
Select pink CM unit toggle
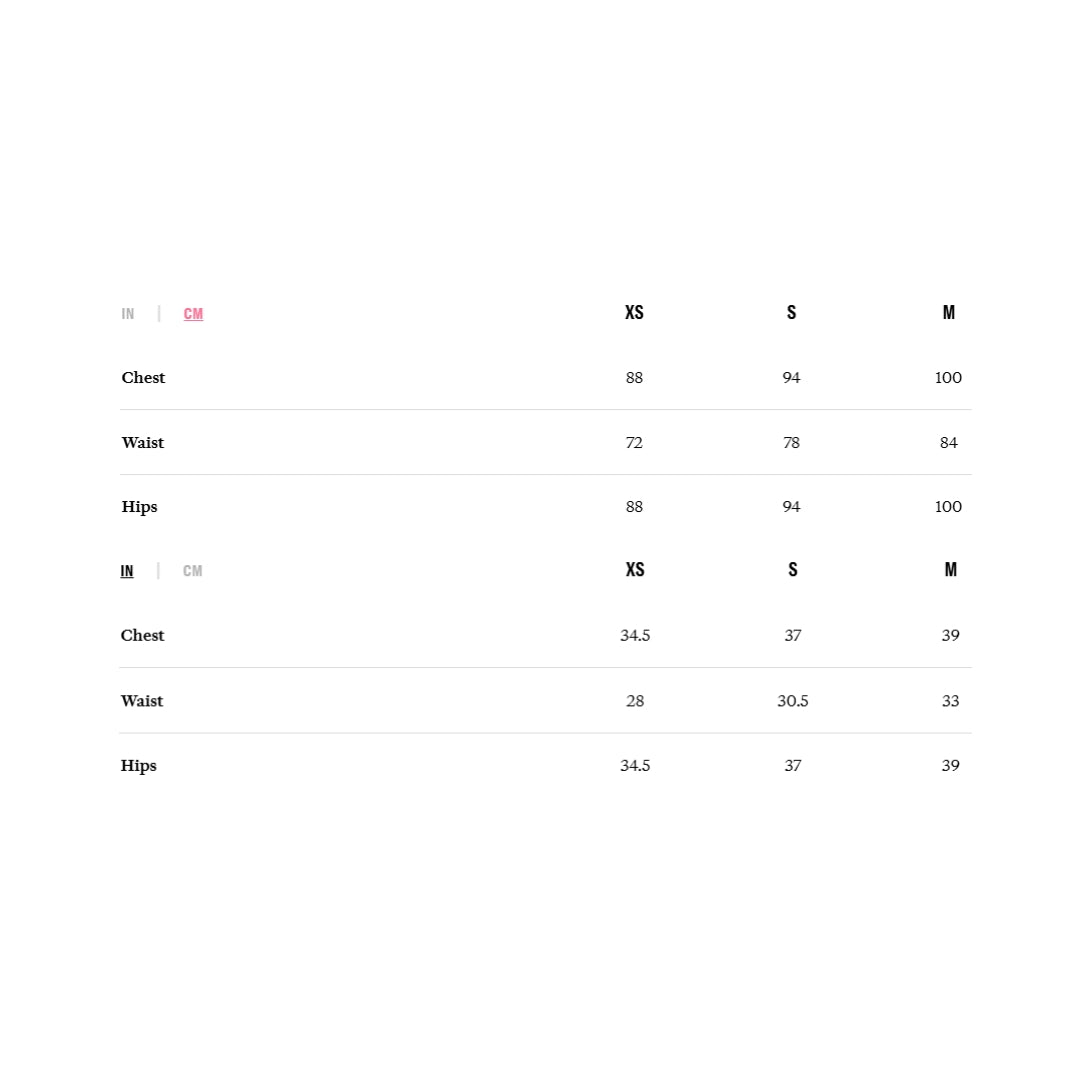(x=193, y=314)
